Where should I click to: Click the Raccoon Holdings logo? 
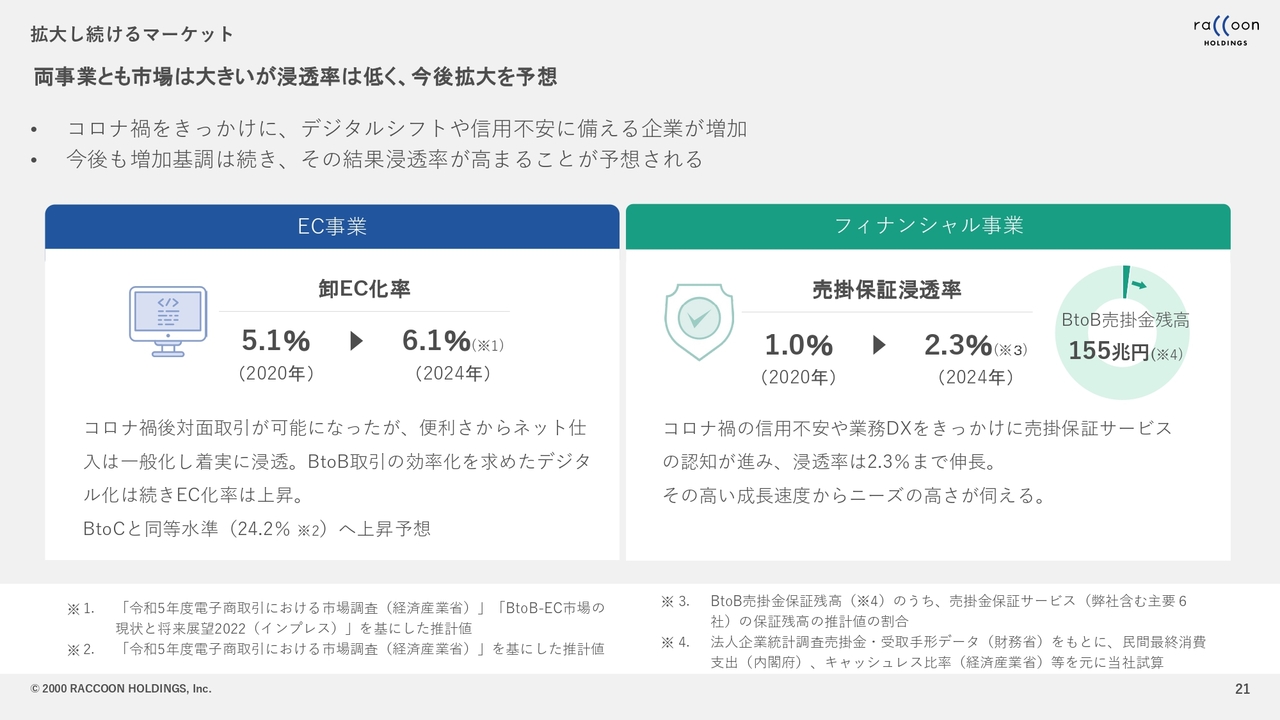click(x=1225, y=32)
